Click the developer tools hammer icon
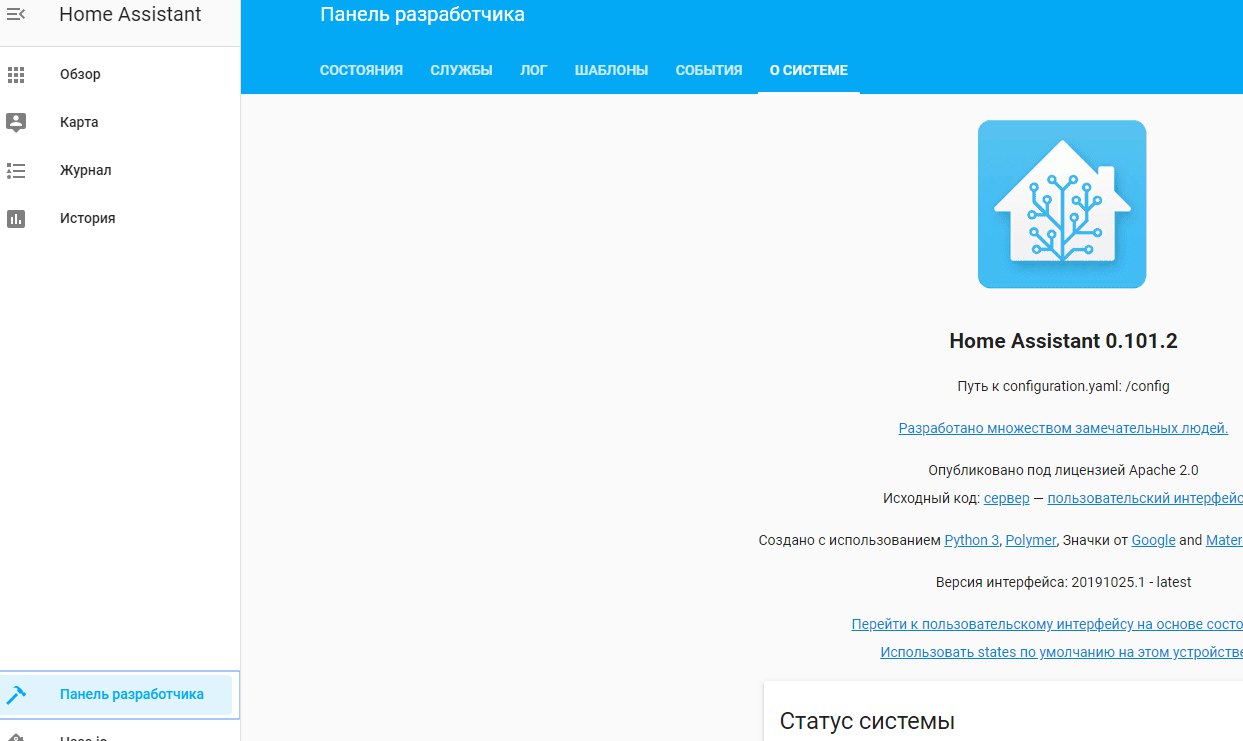 point(15,694)
